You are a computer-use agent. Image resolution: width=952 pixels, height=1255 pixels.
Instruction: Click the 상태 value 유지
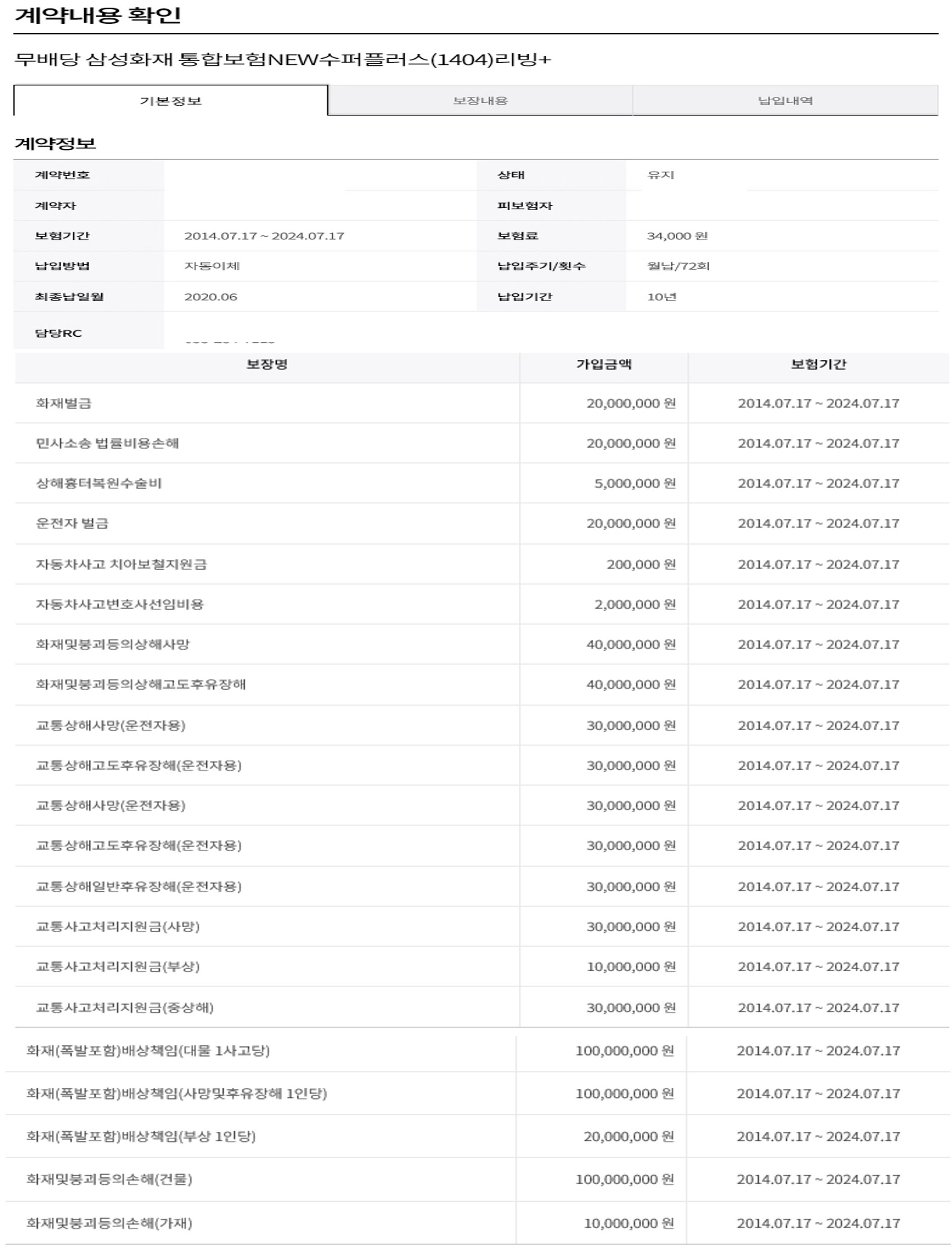pos(660,175)
